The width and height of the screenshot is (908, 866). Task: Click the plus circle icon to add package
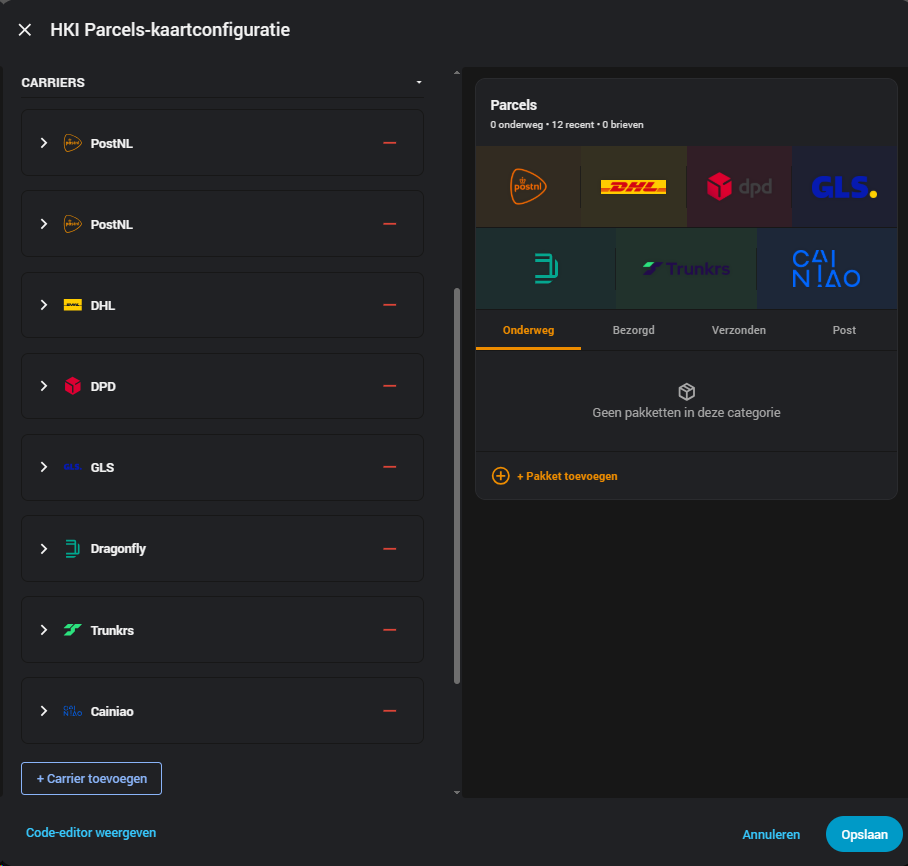(x=501, y=476)
